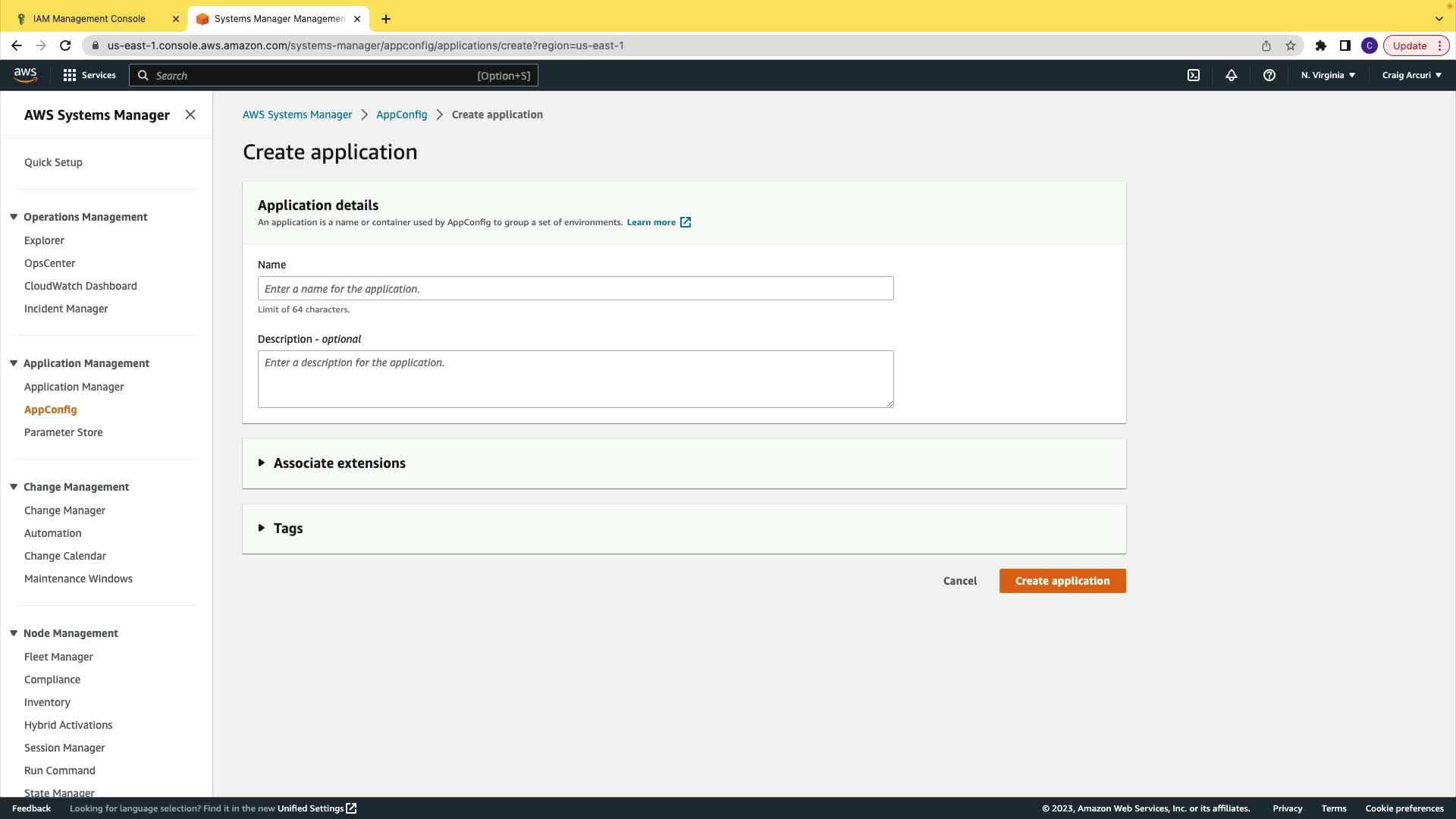
Task: Click the AppConfig breadcrumb link
Action: (401, 115)
